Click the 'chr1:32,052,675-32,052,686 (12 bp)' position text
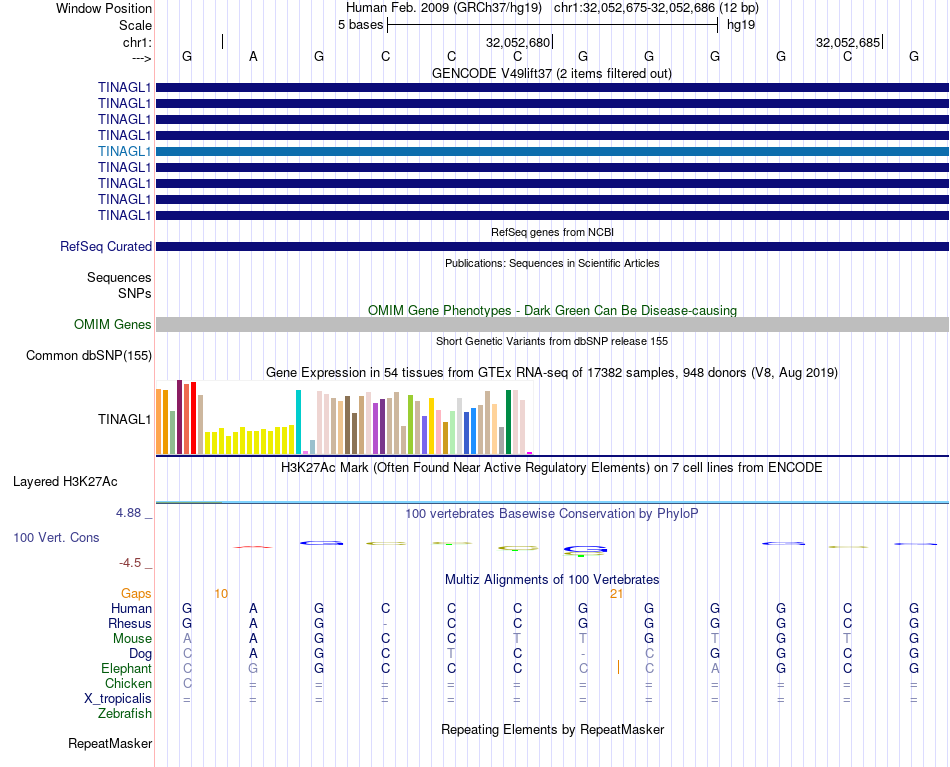This screenshot has width=950, height=767. point(656,8)
